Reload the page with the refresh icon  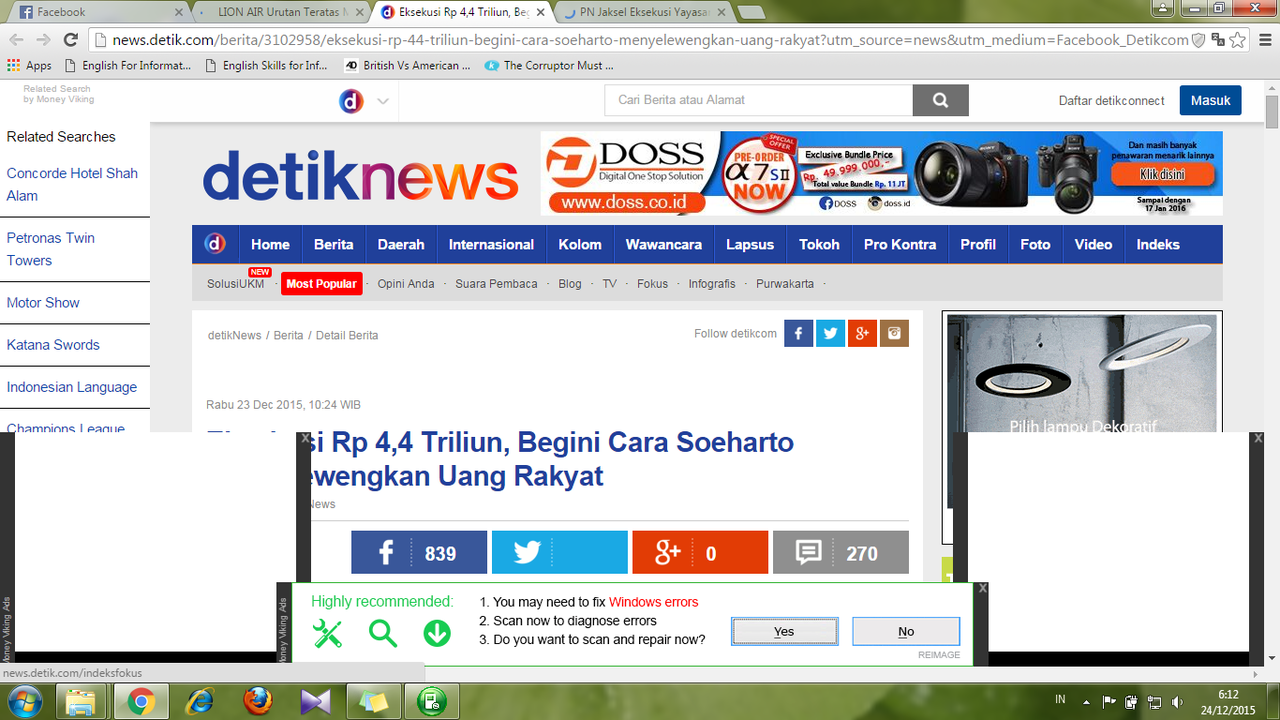point(70,40)
